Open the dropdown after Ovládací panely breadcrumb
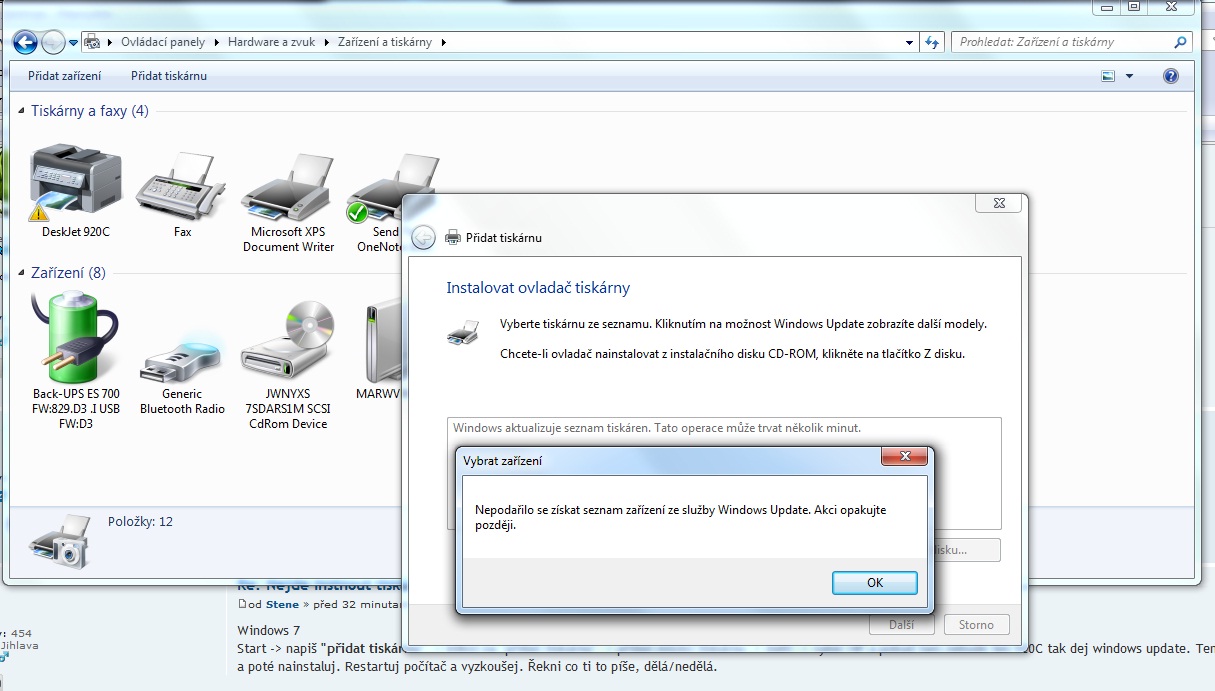This screenshot has height=691, width=1215. [216, 42]
